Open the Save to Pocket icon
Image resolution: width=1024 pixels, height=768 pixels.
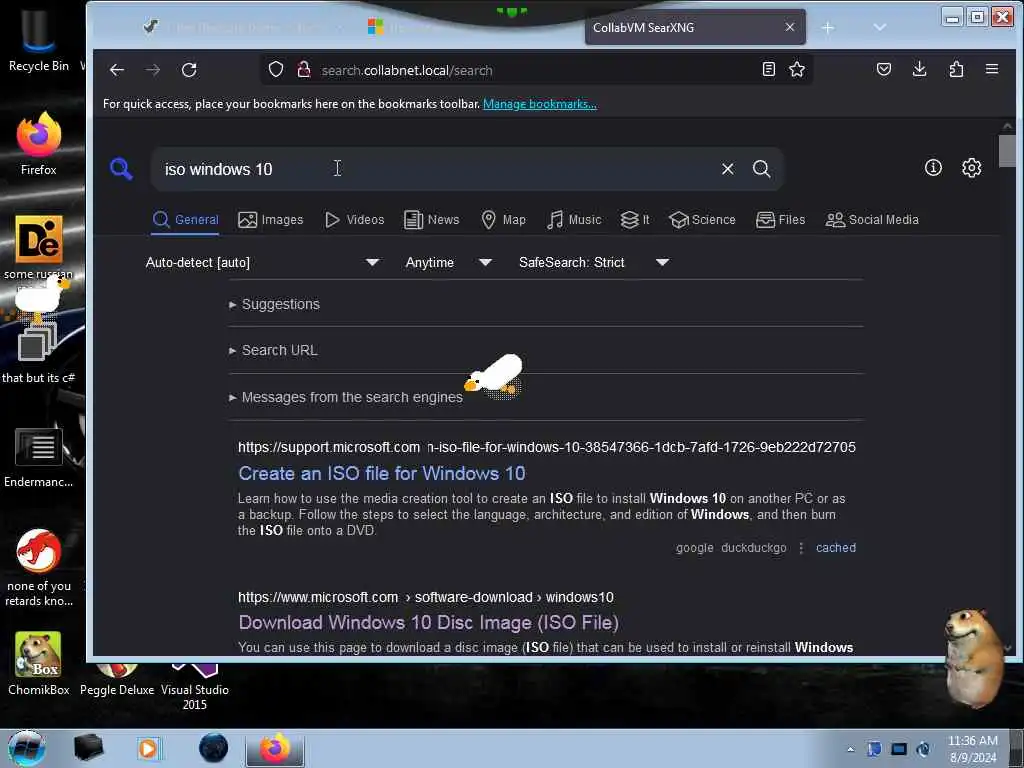tap(884, 69)
